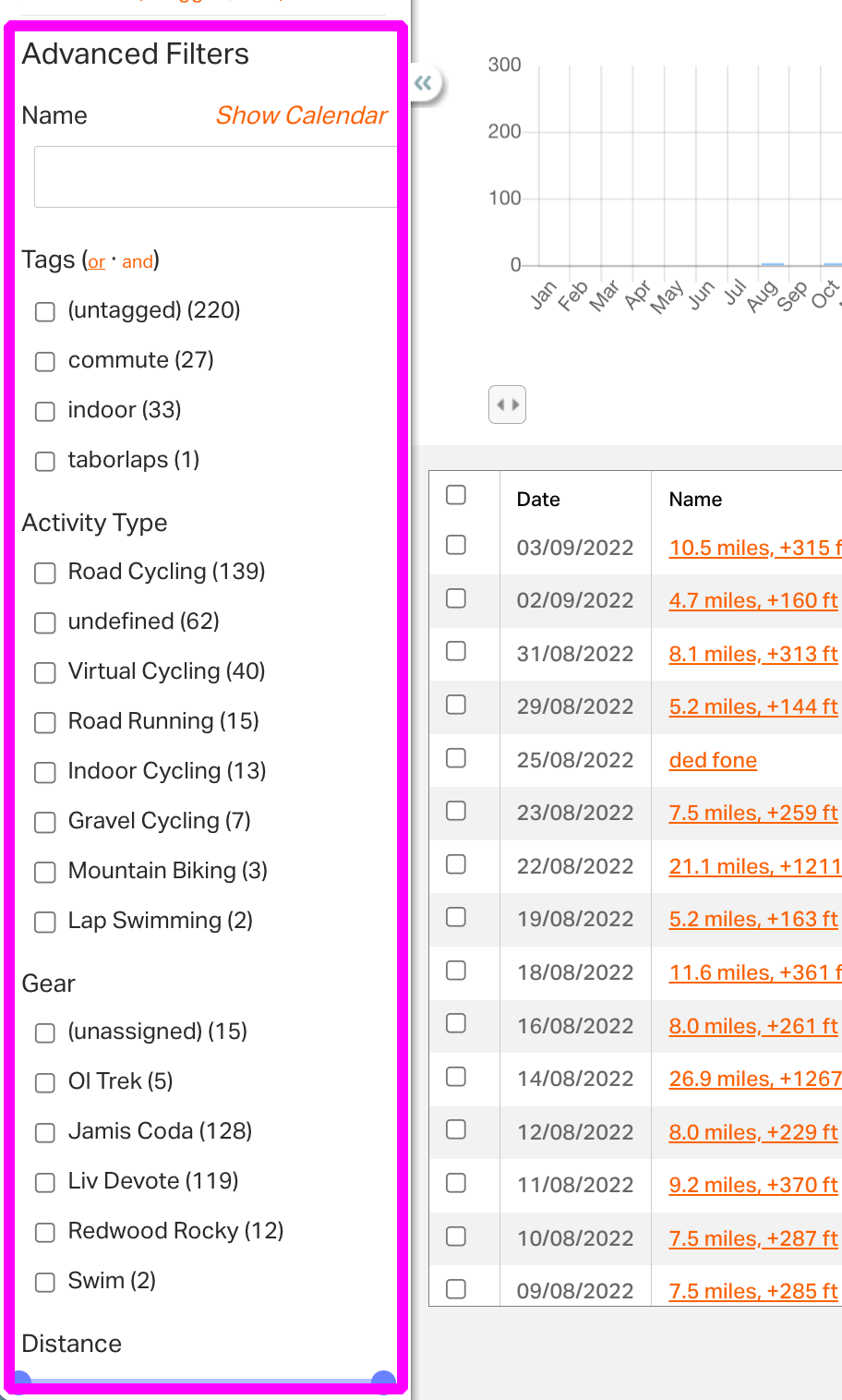
Task: Toggle the select-all checkbox in the table header
Action: point(456,495)
